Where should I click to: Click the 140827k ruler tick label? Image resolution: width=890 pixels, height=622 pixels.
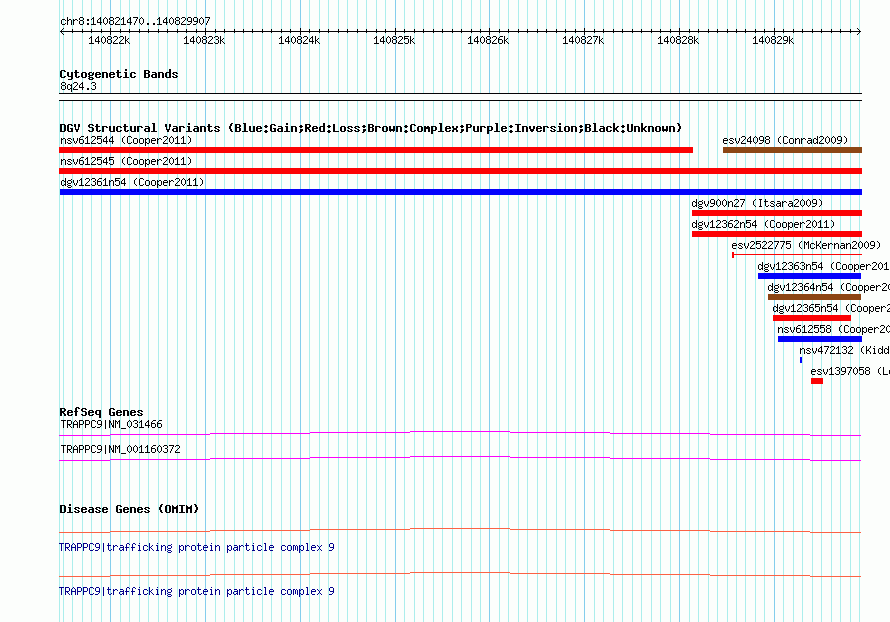pyautogui.click(x=583, y=41)
